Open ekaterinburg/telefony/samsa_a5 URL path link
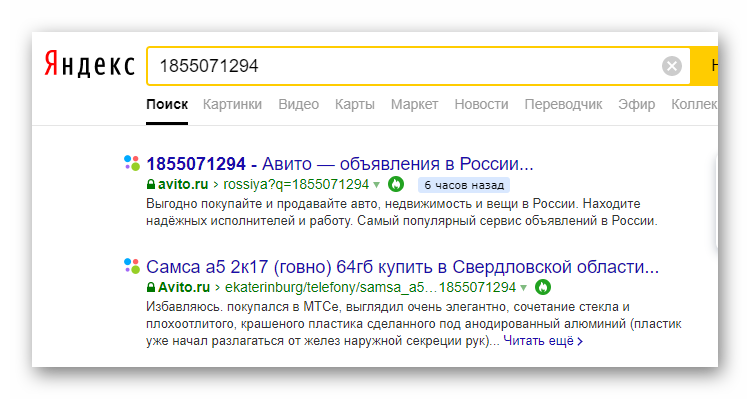Screen dimensions: 750x399 [370, 287]
